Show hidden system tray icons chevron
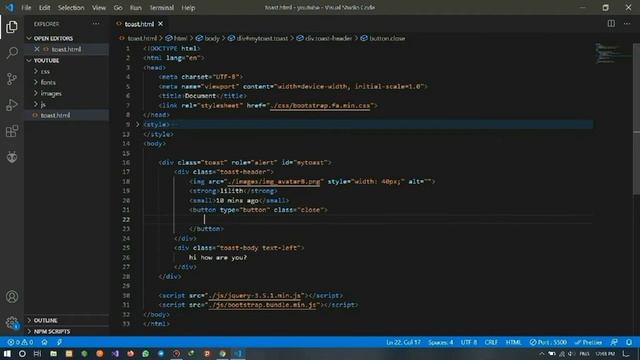Image resolution: width=640 pixels, height=360 pixels. coord(542,353)
